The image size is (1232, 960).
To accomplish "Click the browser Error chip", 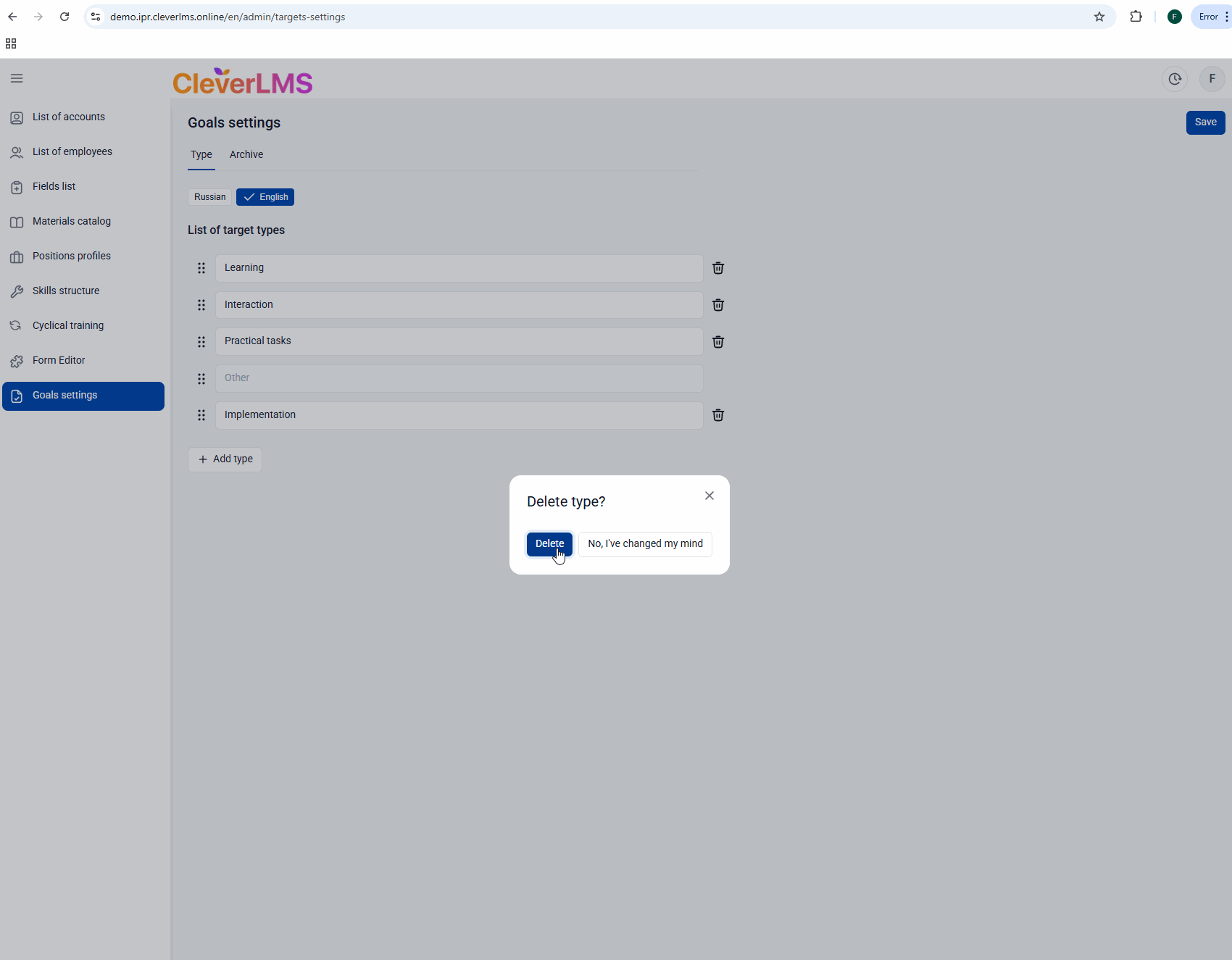I will point(1210,17).
